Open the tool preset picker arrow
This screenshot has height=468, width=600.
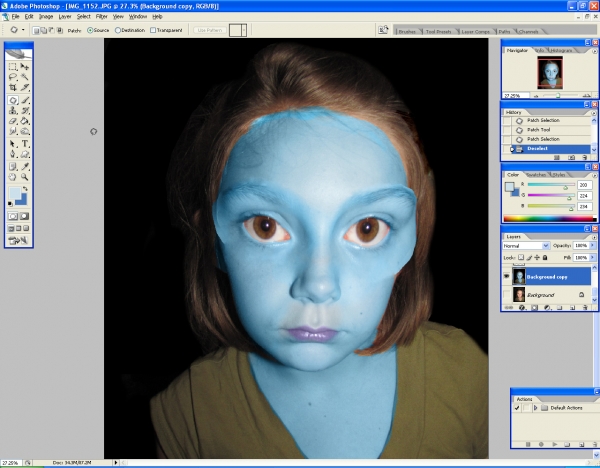[x=23, y=30]
